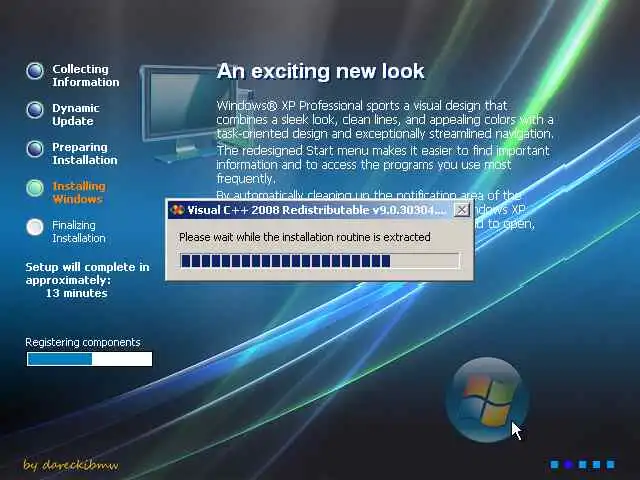The width and height of the screenshot is (640, 480).
Task: Click the extraction progress bar in dialog
Action: tap(320, 261)
